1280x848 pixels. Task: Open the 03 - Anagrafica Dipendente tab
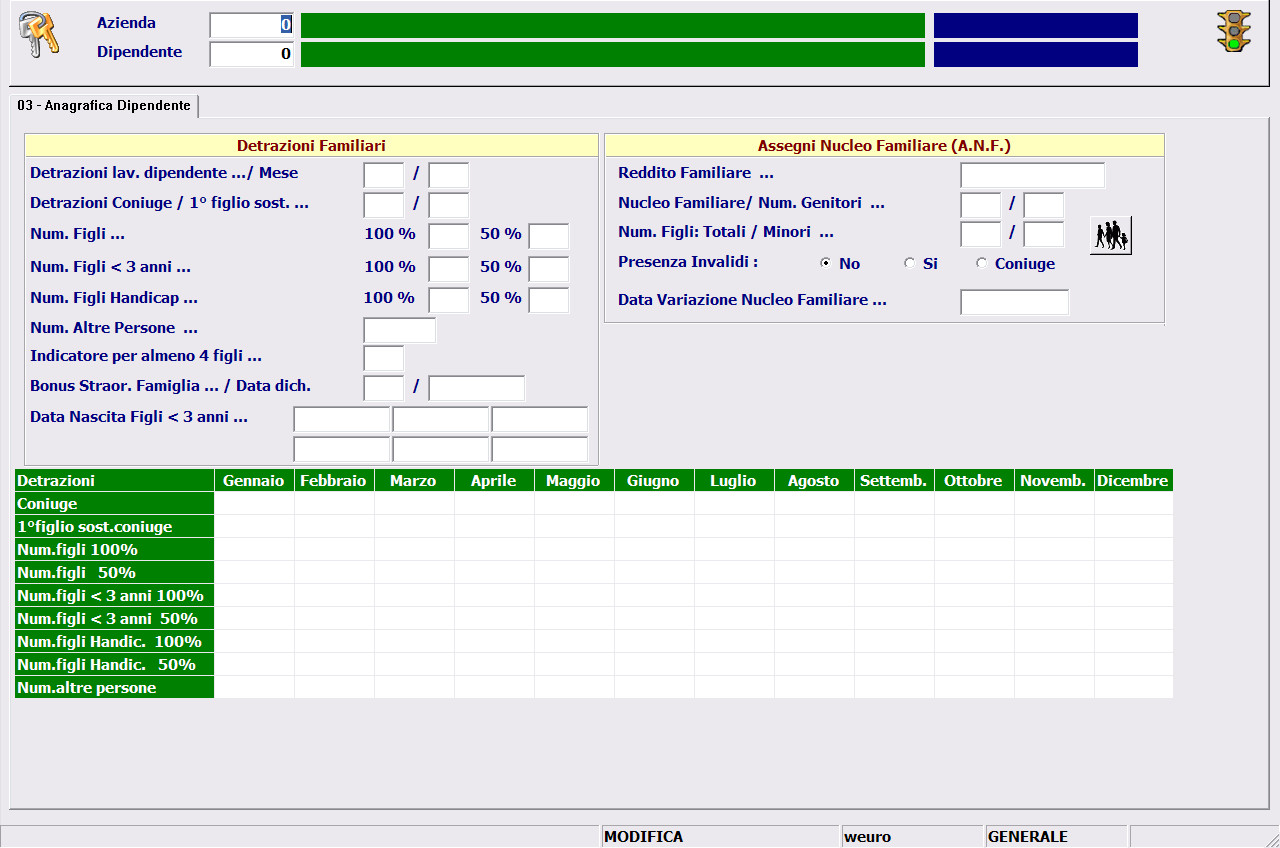coord(104,105)
